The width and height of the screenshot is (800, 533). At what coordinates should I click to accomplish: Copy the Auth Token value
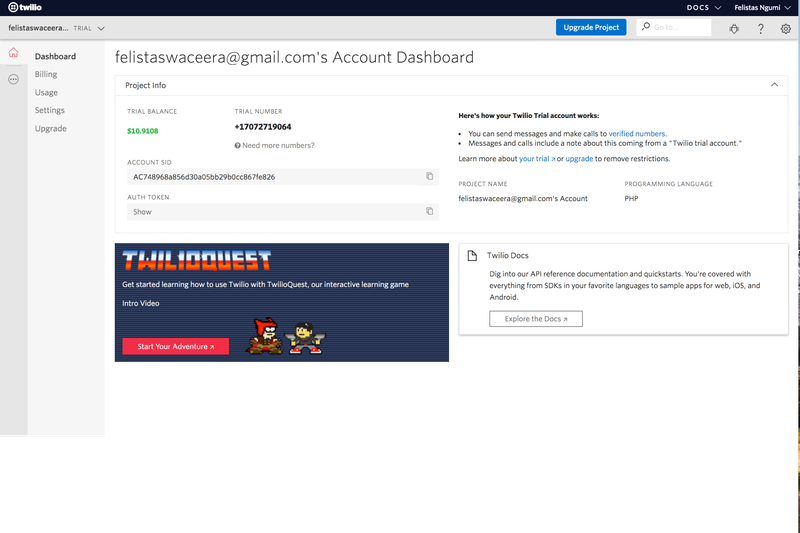coord(430,212)
